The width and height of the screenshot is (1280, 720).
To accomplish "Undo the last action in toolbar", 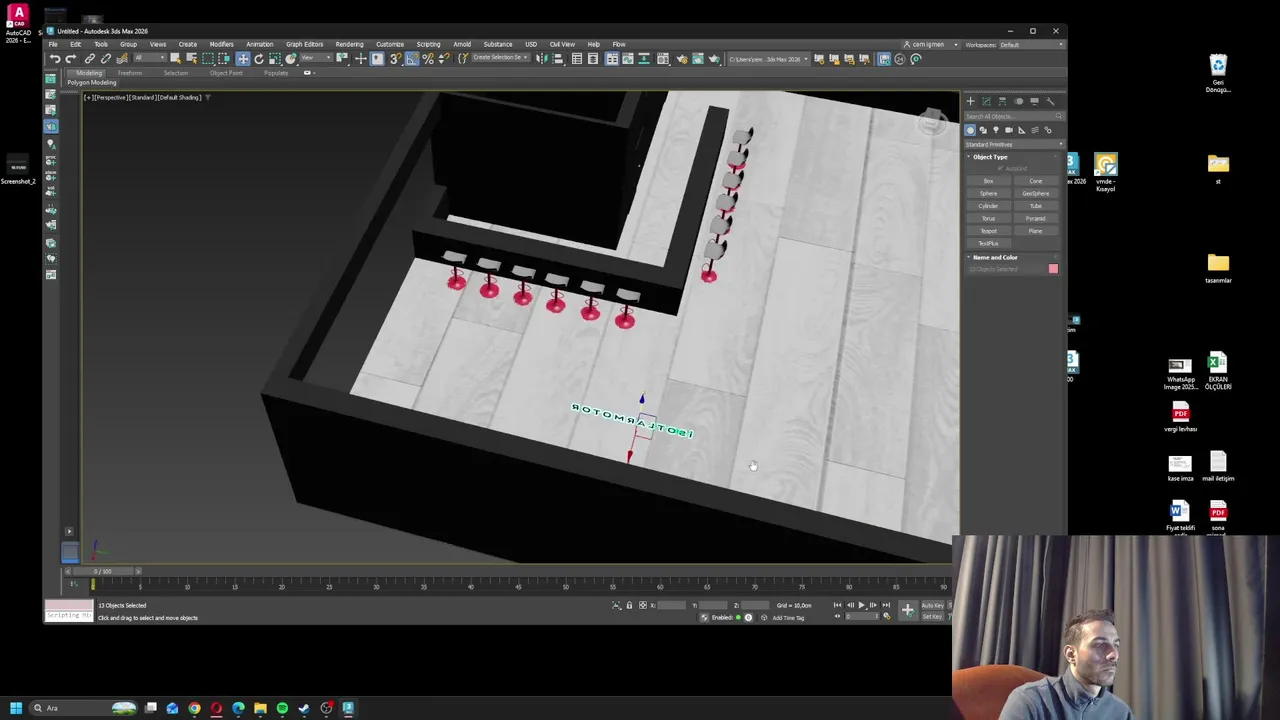I will 55,58.
